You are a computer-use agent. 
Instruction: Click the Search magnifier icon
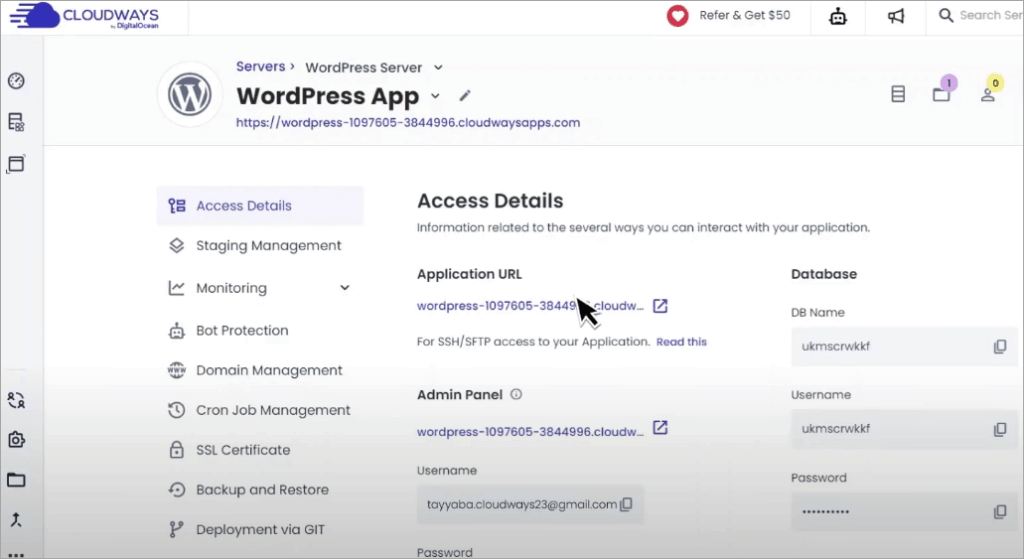click(x=946, y=15)
